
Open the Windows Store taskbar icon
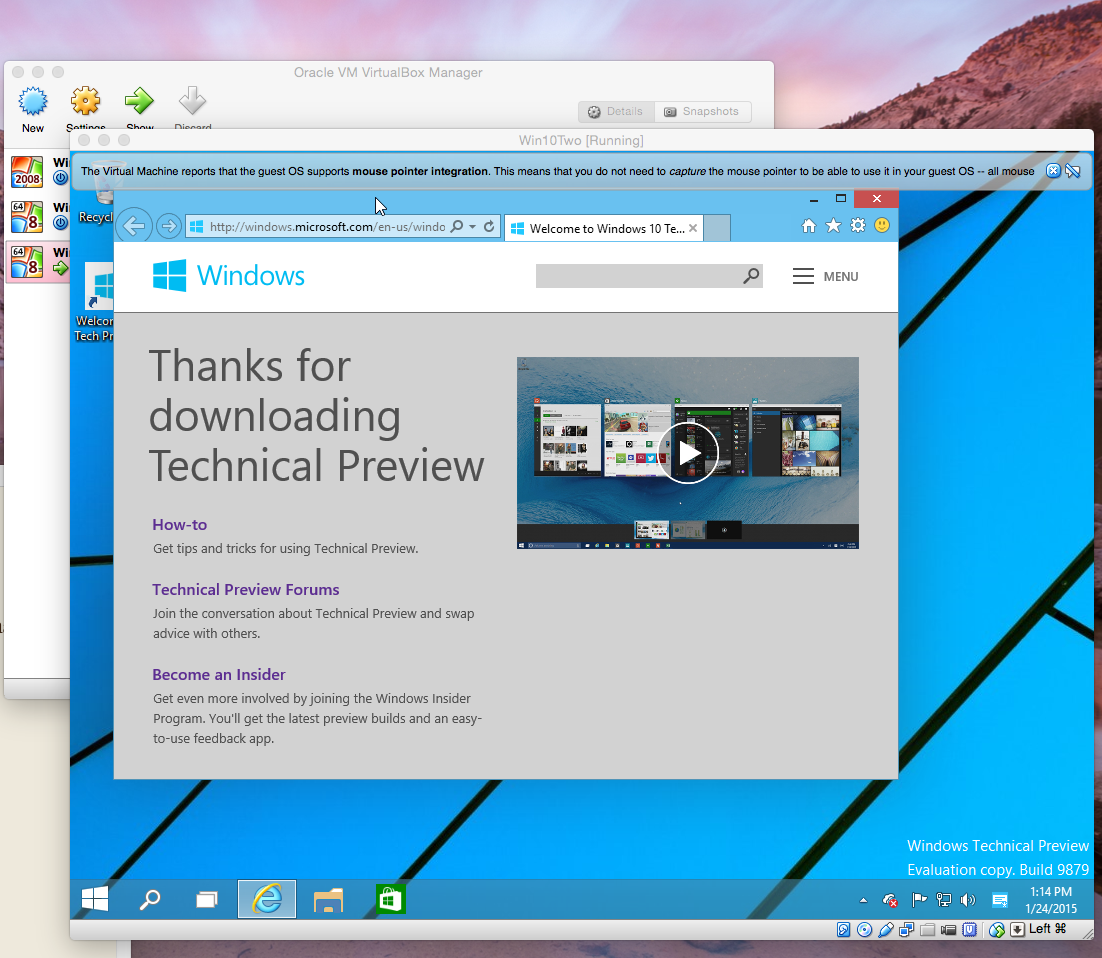click(x=389, y=900)
